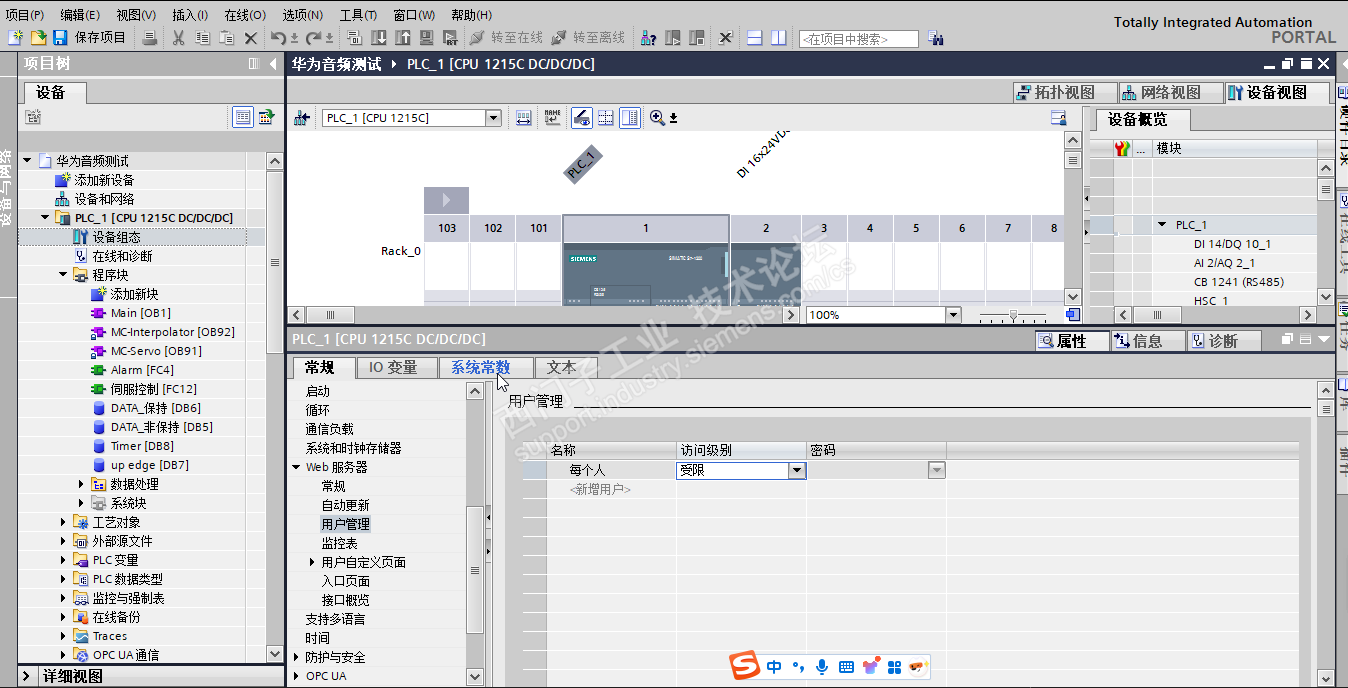Collapse PLC_1 row in device overview

1162,225
